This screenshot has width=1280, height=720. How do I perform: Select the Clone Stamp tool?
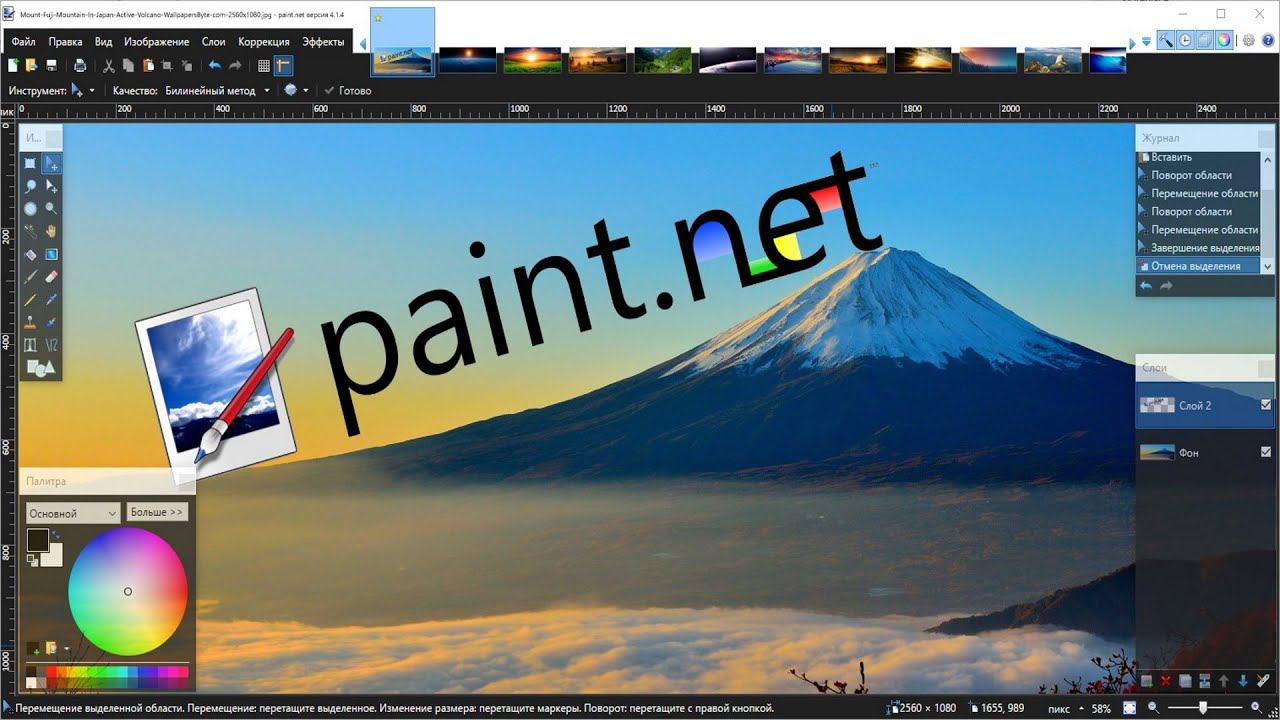[x=31, y=323]
